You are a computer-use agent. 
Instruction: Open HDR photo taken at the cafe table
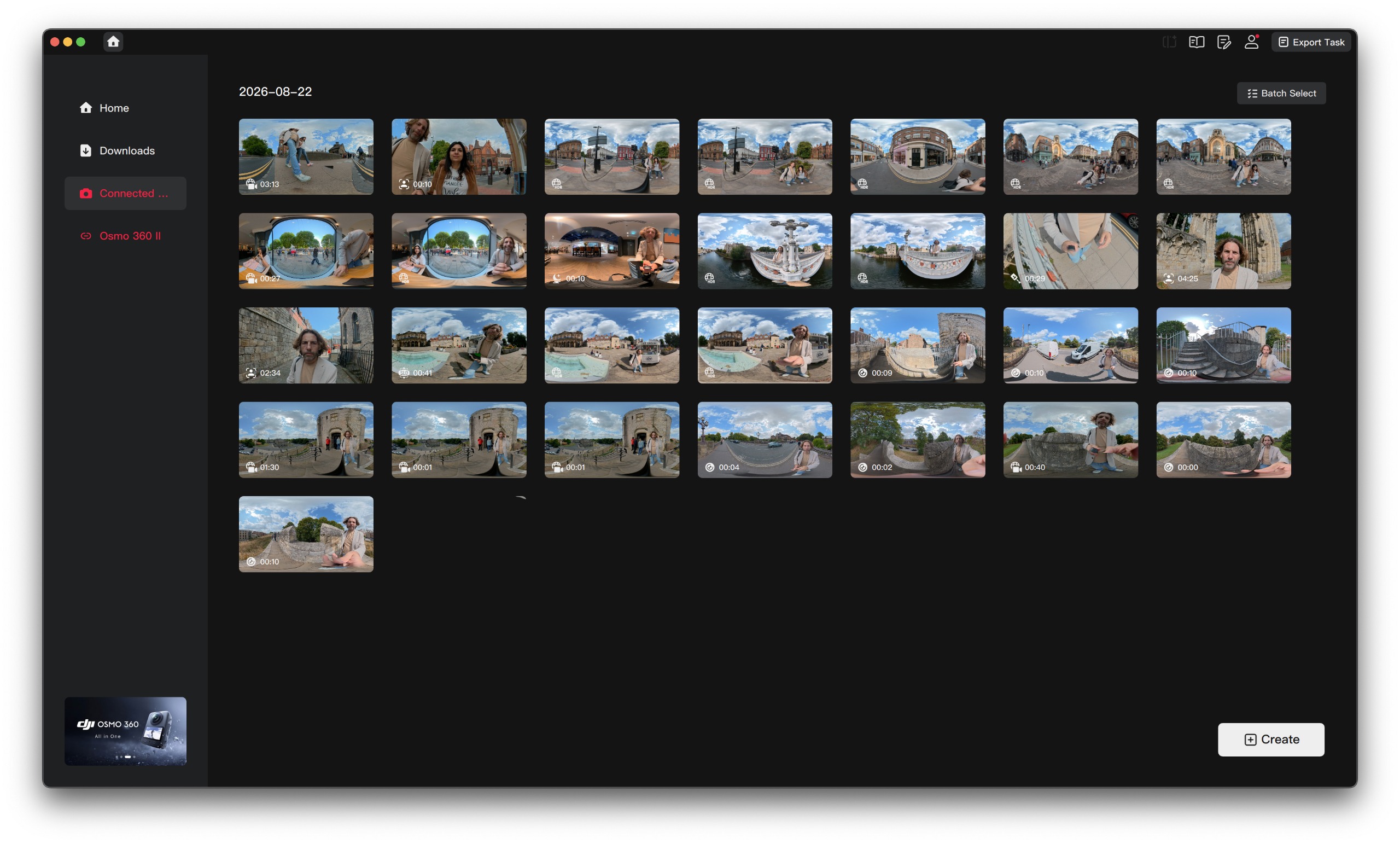(x=458, y=251)
